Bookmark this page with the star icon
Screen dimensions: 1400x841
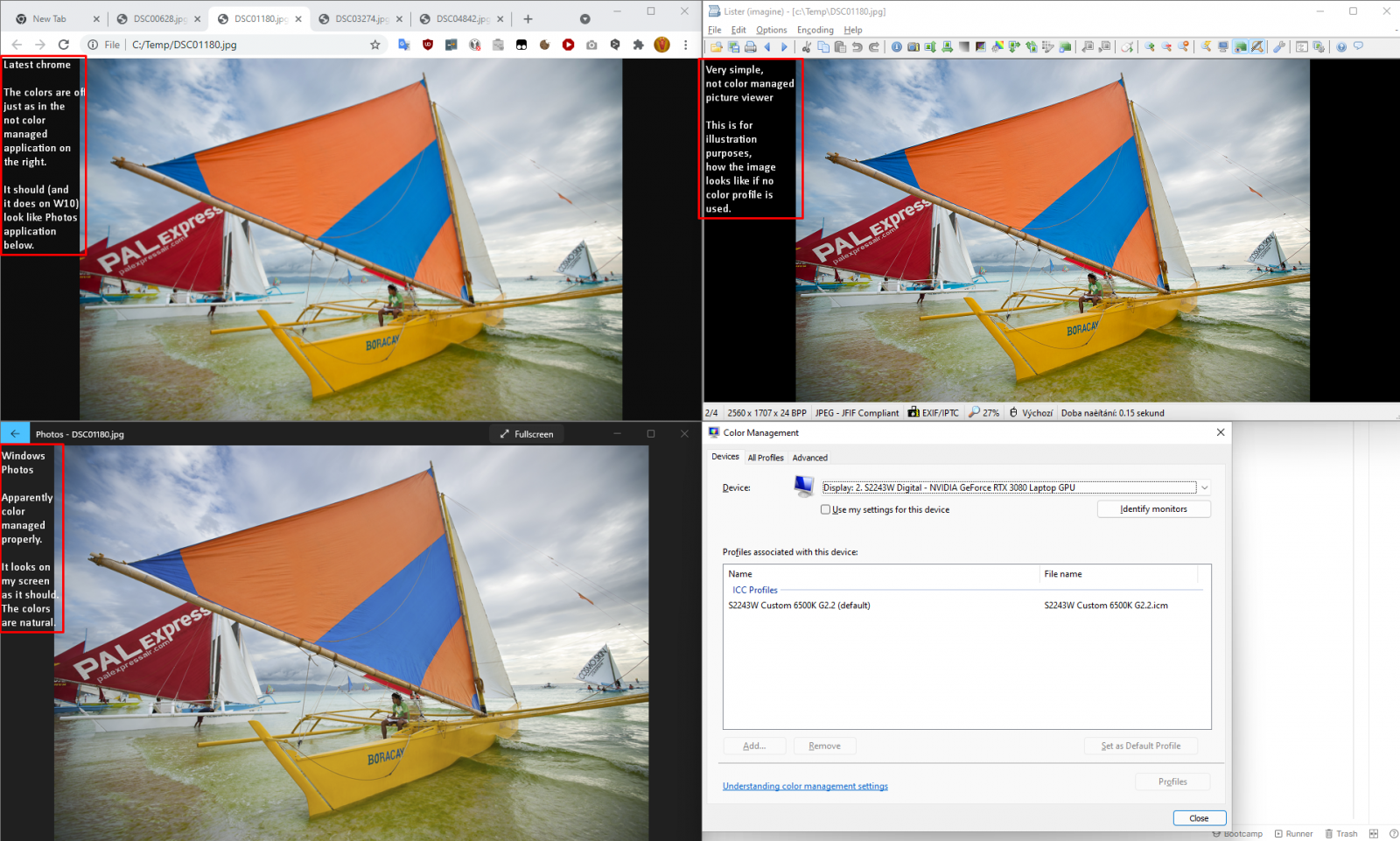click(x=375, y=45)
